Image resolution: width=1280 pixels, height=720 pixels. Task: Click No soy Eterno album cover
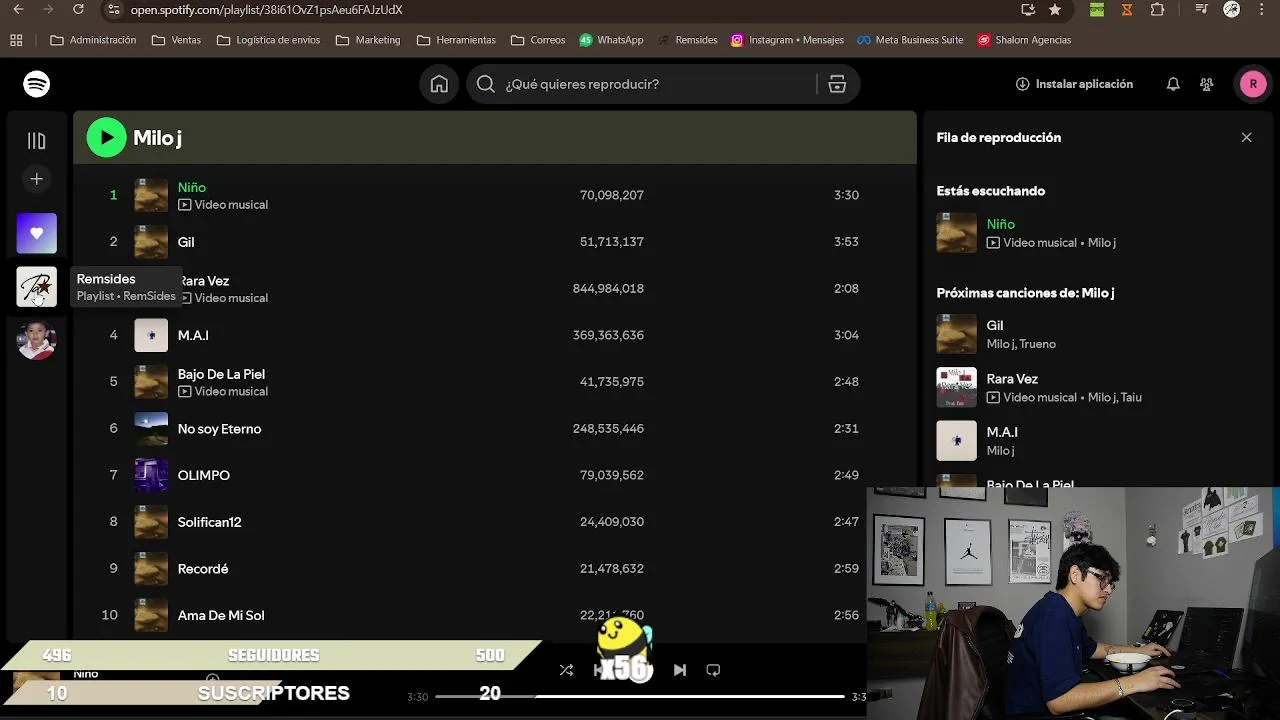click(x=151, y=428)
